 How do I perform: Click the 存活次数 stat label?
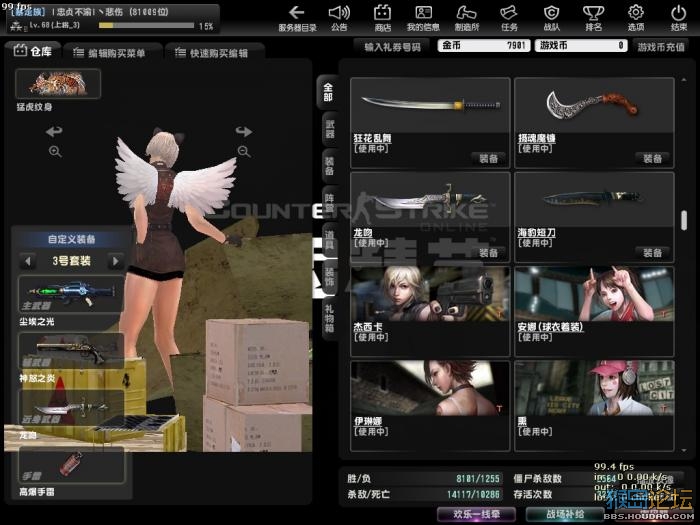(x=533, y=494)
